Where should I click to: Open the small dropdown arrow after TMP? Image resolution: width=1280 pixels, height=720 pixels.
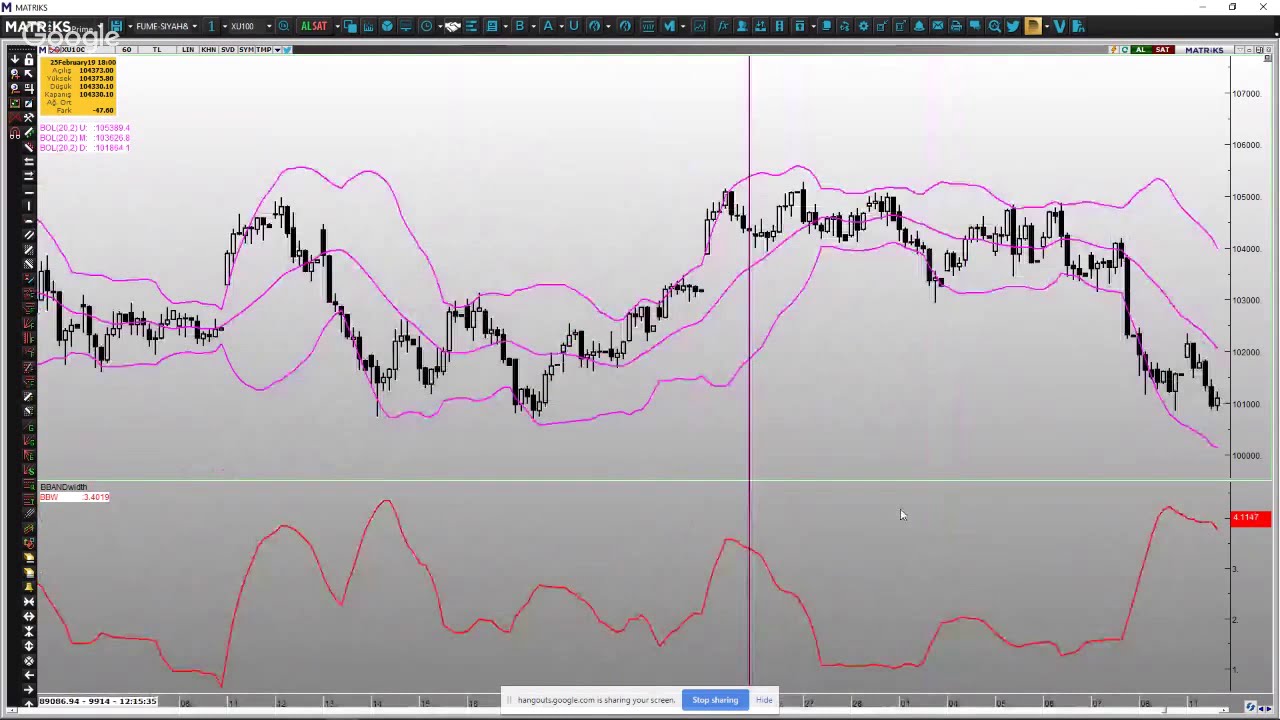[277, 49]
